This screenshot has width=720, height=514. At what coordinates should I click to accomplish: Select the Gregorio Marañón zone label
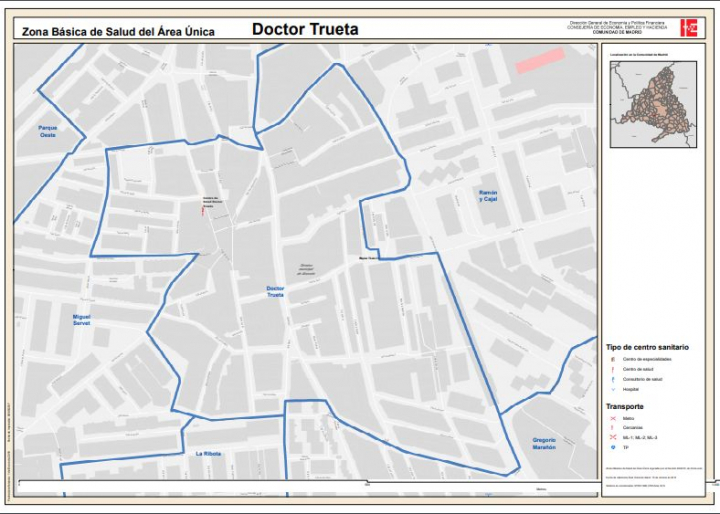point(544,445)
